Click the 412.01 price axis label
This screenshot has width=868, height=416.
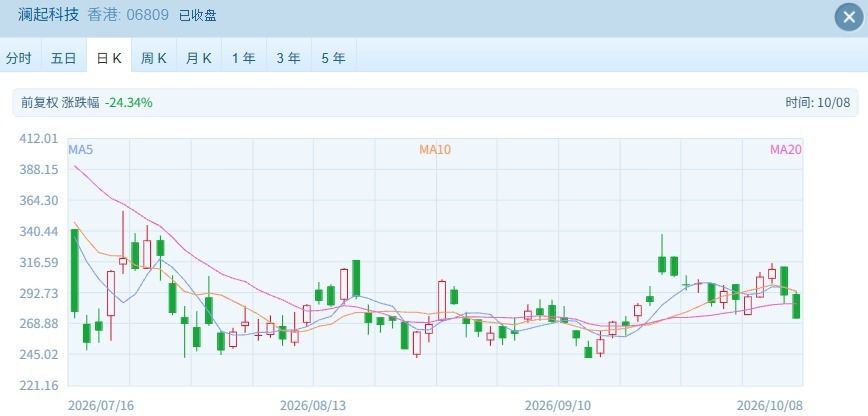39,138
